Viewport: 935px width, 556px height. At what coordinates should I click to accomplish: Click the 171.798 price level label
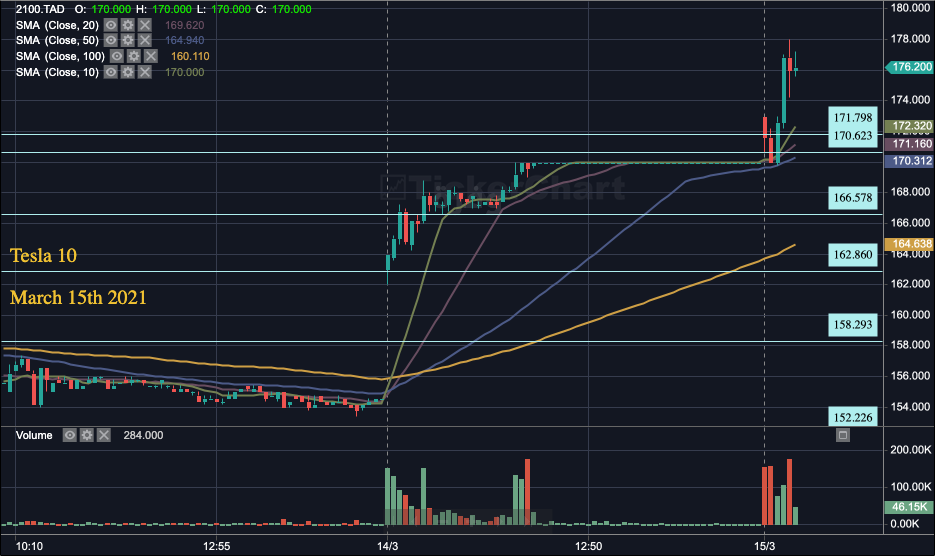coord(853,118)
